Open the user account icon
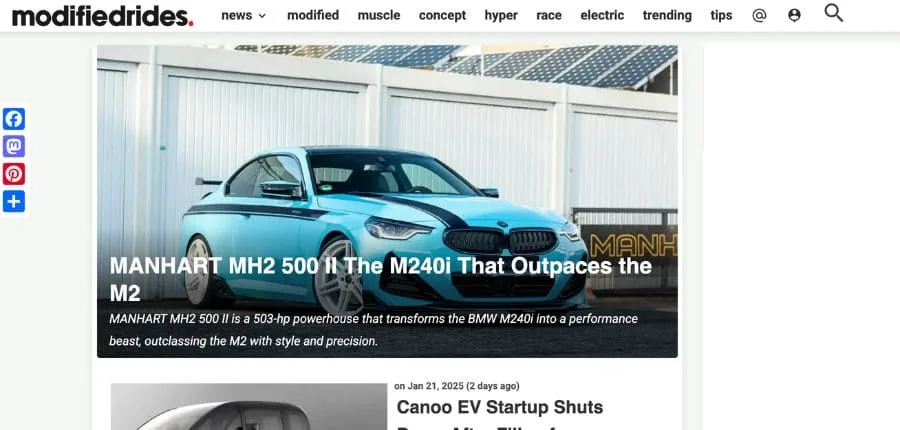Viewport: 900px width, 430px height. click(x=794, y=16)
